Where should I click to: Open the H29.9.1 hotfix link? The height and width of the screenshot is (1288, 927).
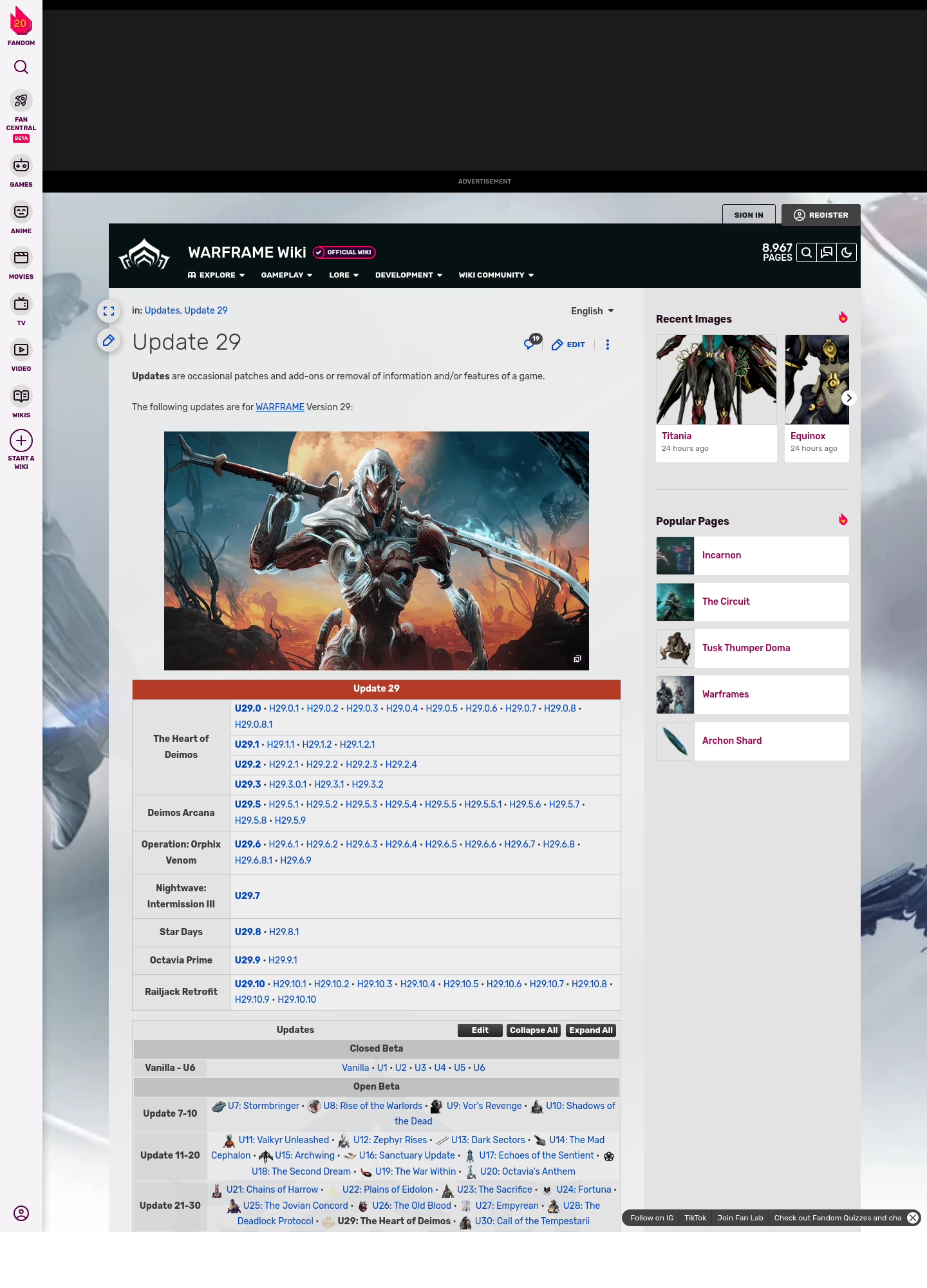[283, 960]
